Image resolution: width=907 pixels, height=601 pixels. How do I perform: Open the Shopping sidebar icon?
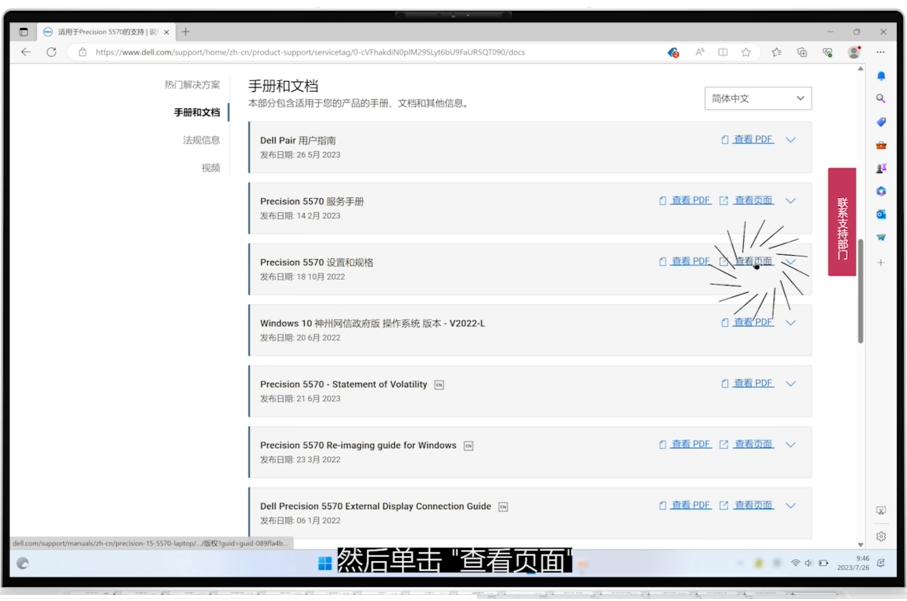coord(881,122)
